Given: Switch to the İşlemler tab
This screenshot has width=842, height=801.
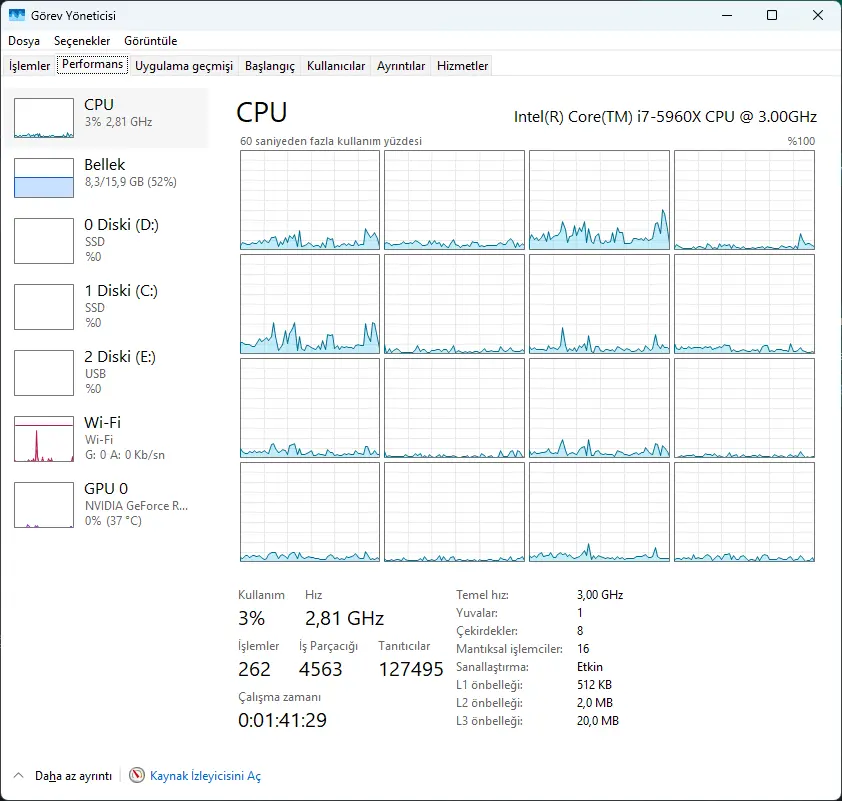Looking at the screenshot, I should [30, 65].
